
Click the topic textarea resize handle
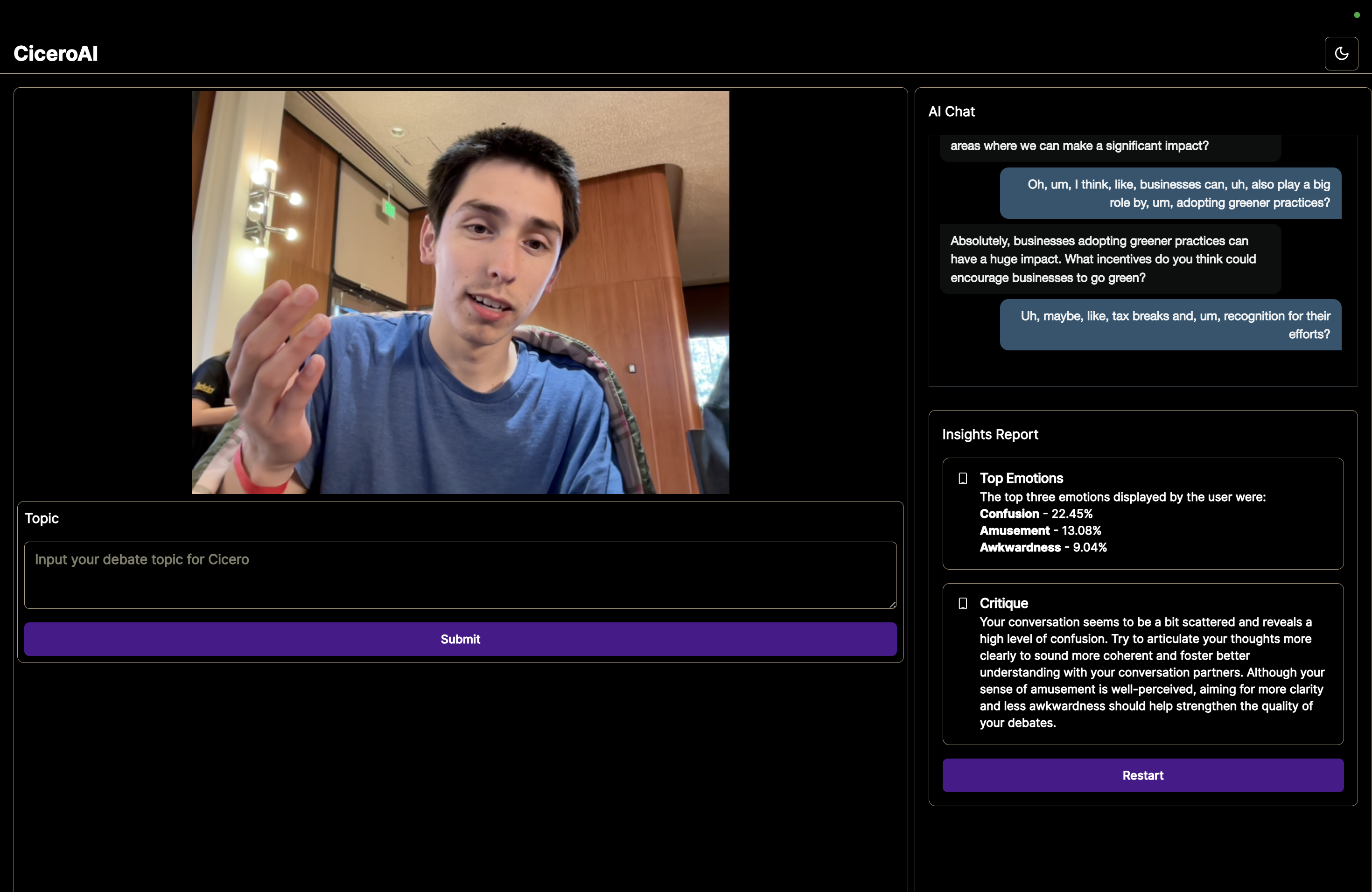pyautogui.click(x=892, y=605)
